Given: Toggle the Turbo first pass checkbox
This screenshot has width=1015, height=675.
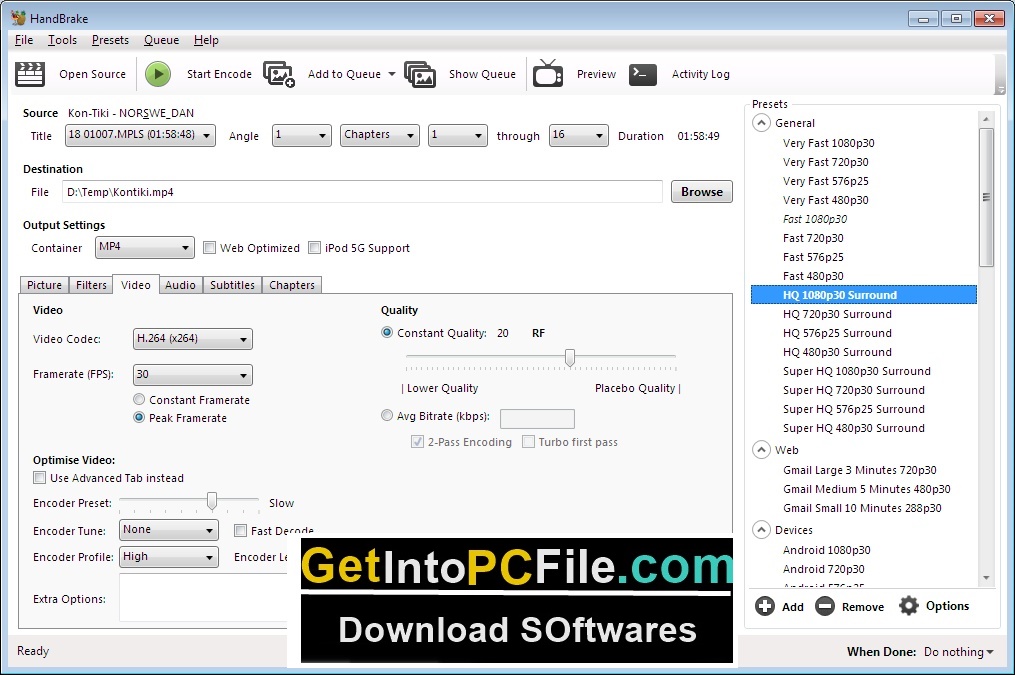Looking at the screenshot, I should click(528, 441).
